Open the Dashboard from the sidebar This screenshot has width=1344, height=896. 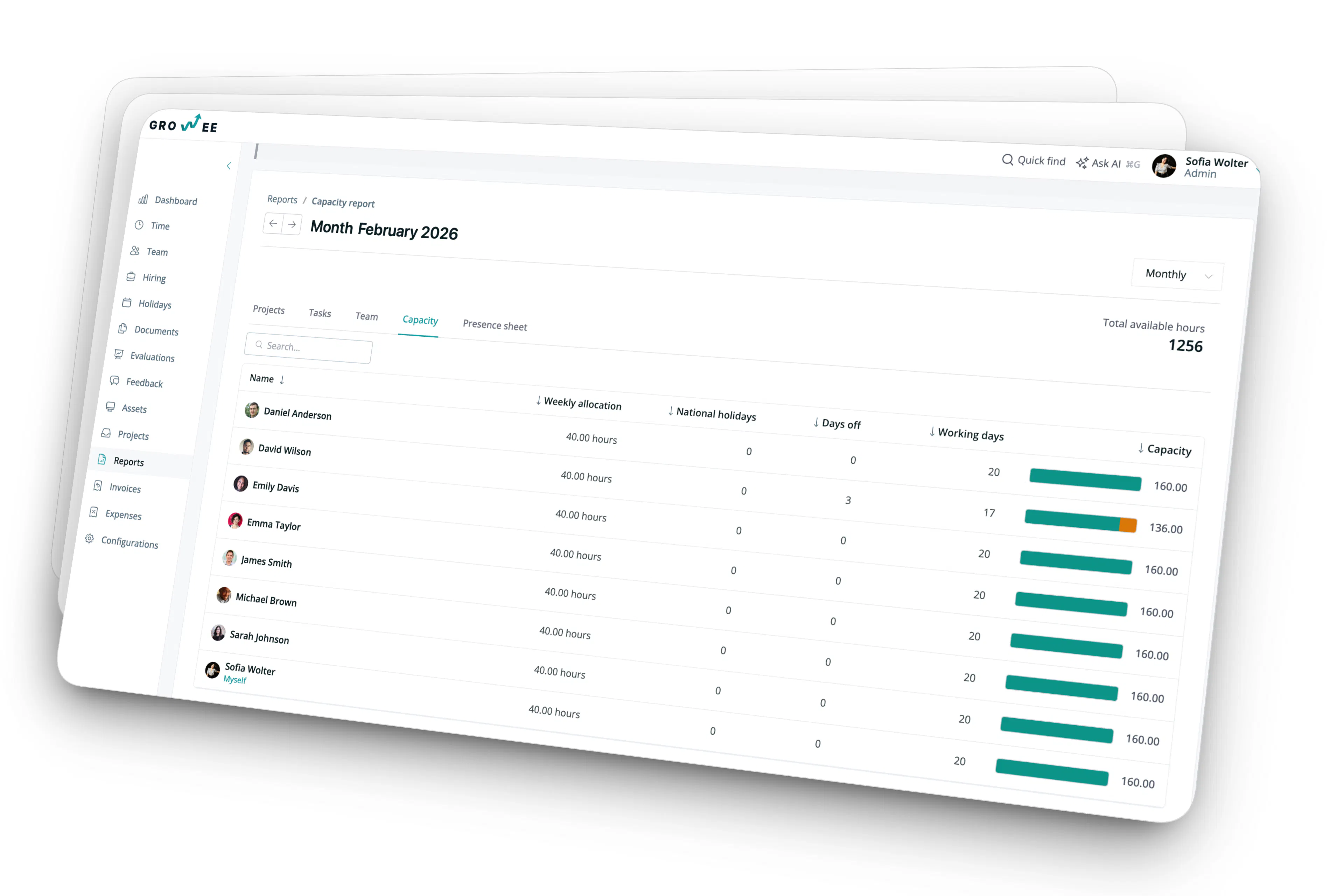(175, 201)
